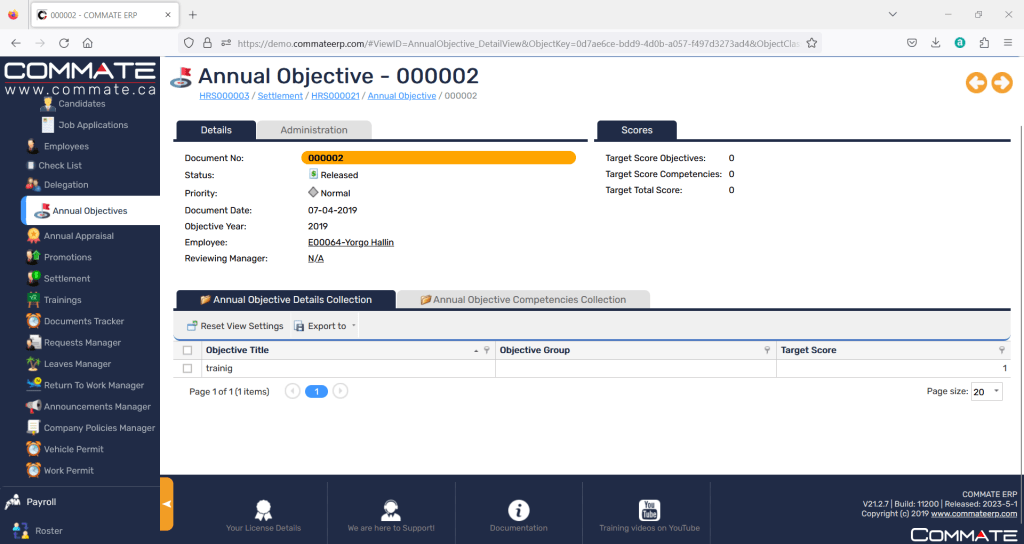
Task: Open employee link E00064-Yorgo Hallin
Action: pyautogui.click(x=351, y=242)
